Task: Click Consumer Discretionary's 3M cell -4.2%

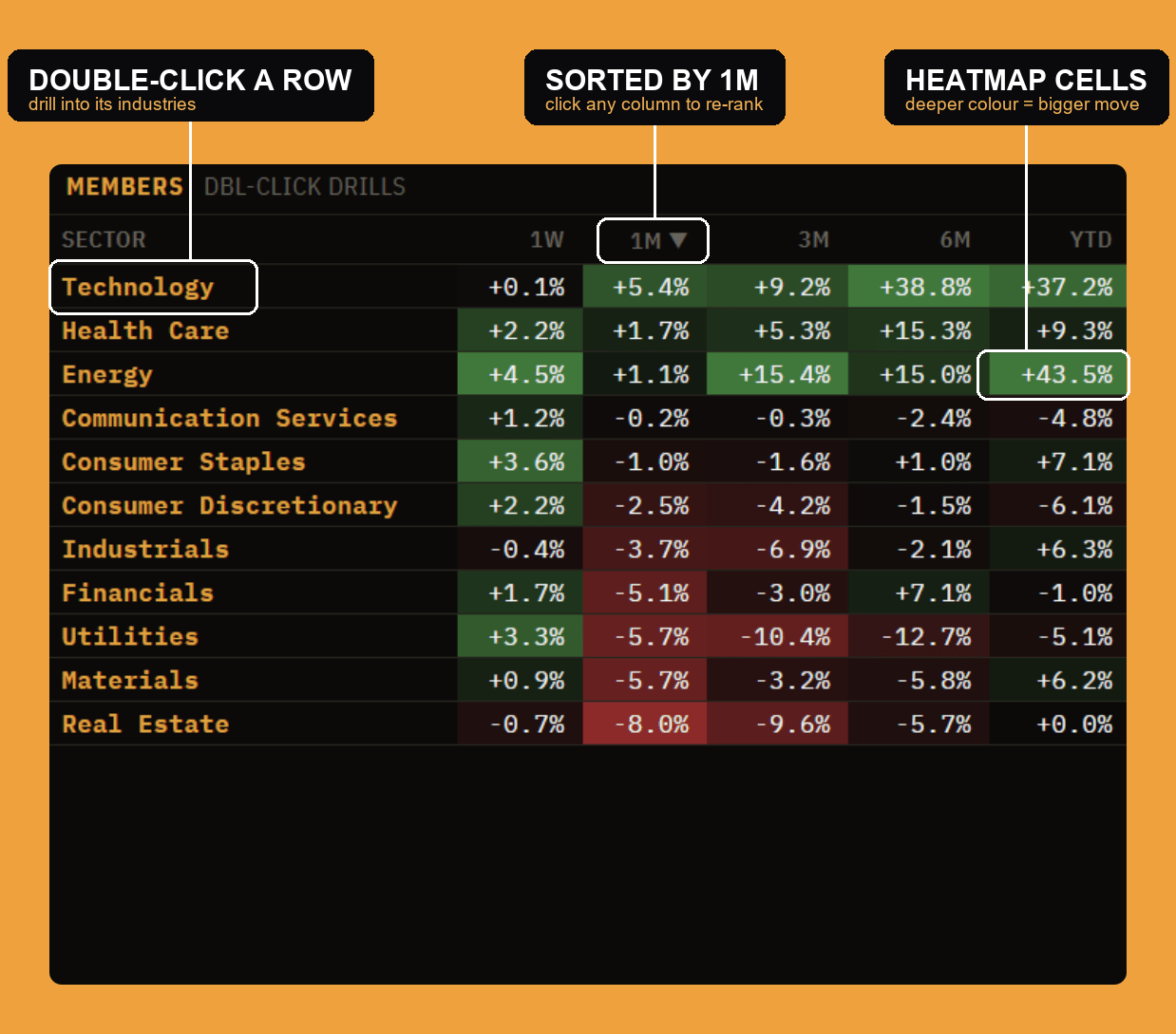Action: tap(777, 505)
